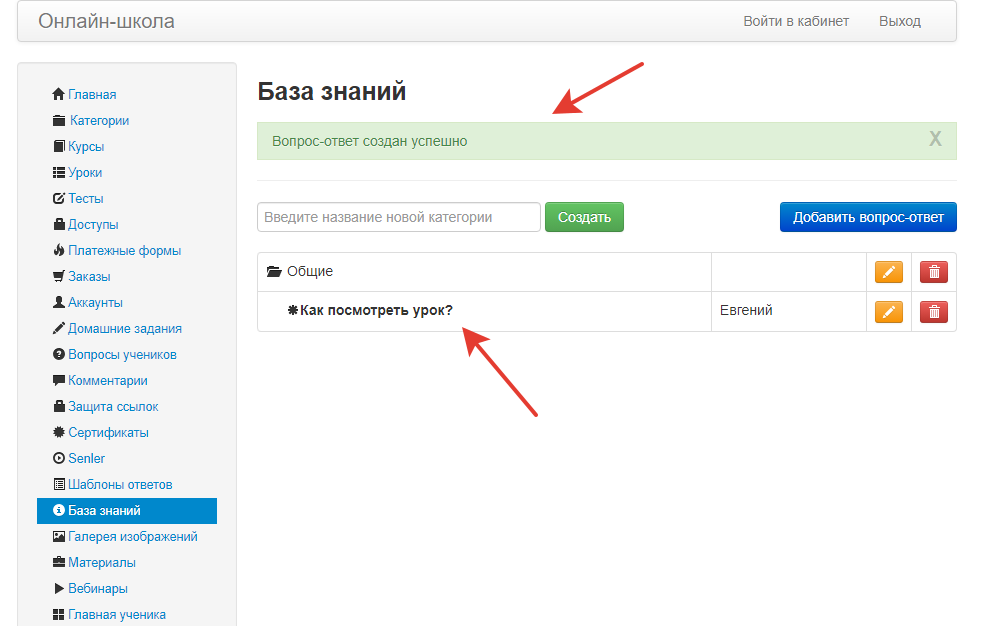Open the Главная sidebar item

coord(92,95)
